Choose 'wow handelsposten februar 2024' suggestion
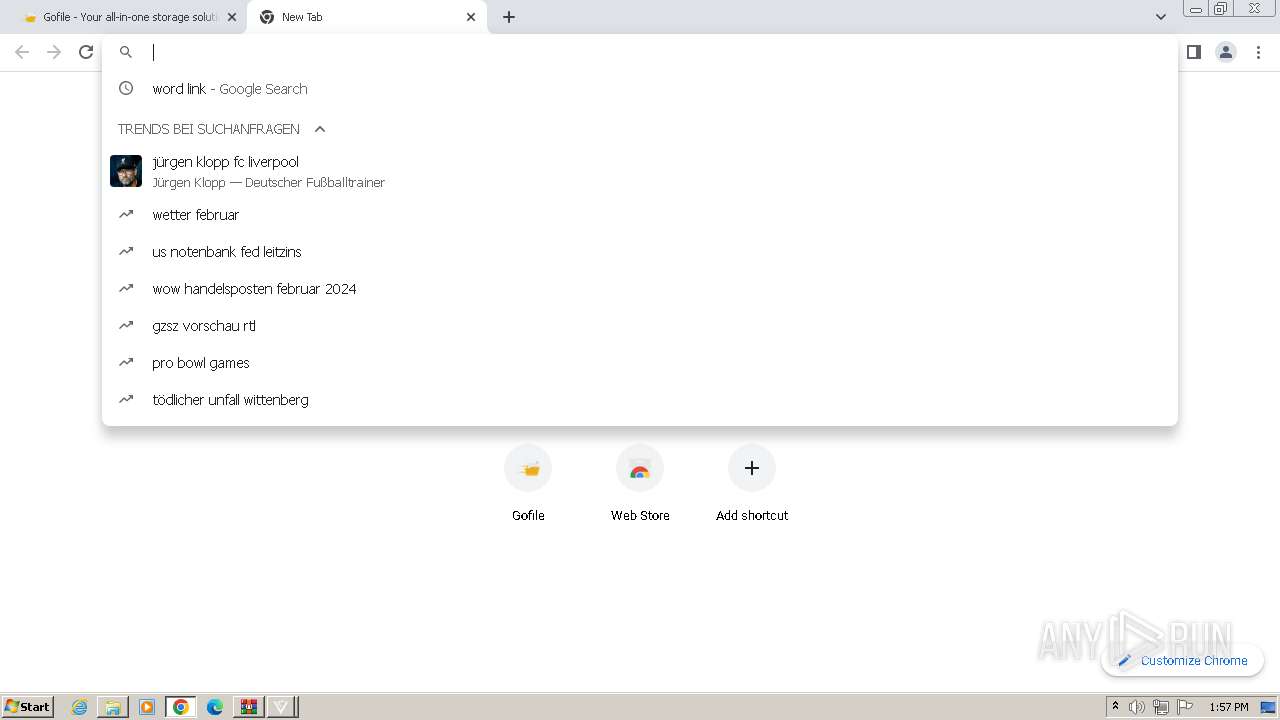 pyautogui.click(x=640, y=289)
